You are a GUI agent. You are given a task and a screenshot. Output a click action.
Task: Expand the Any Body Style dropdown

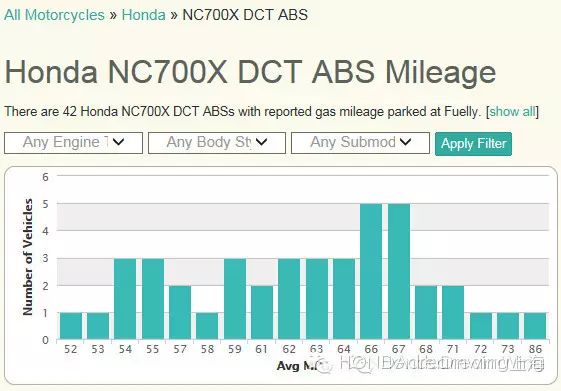(x=217, y=143)
